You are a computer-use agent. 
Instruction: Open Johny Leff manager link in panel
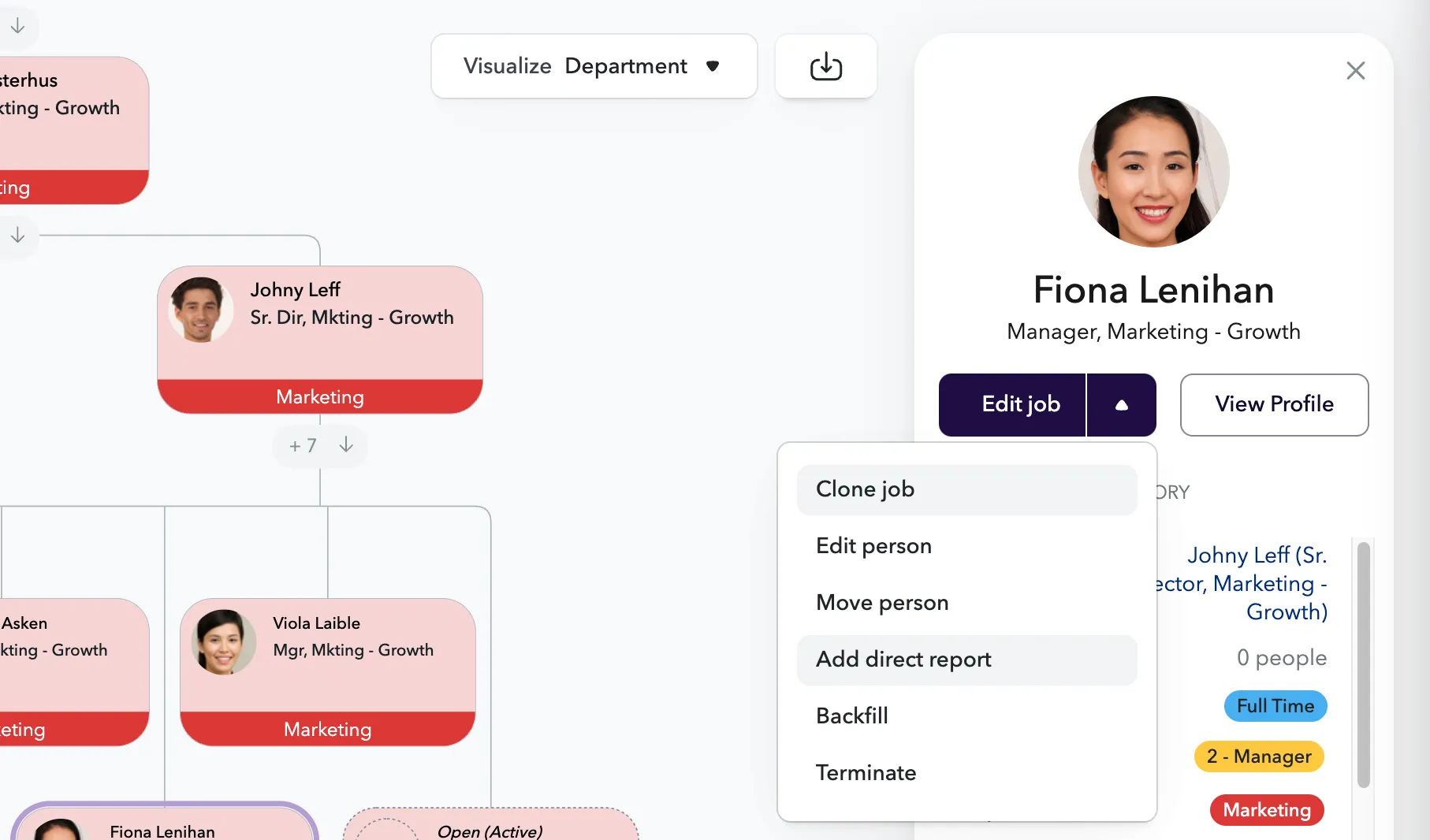point(1242,583)
